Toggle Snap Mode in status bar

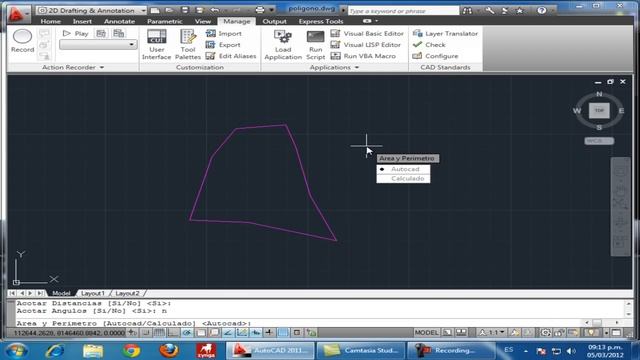(146, 333)
